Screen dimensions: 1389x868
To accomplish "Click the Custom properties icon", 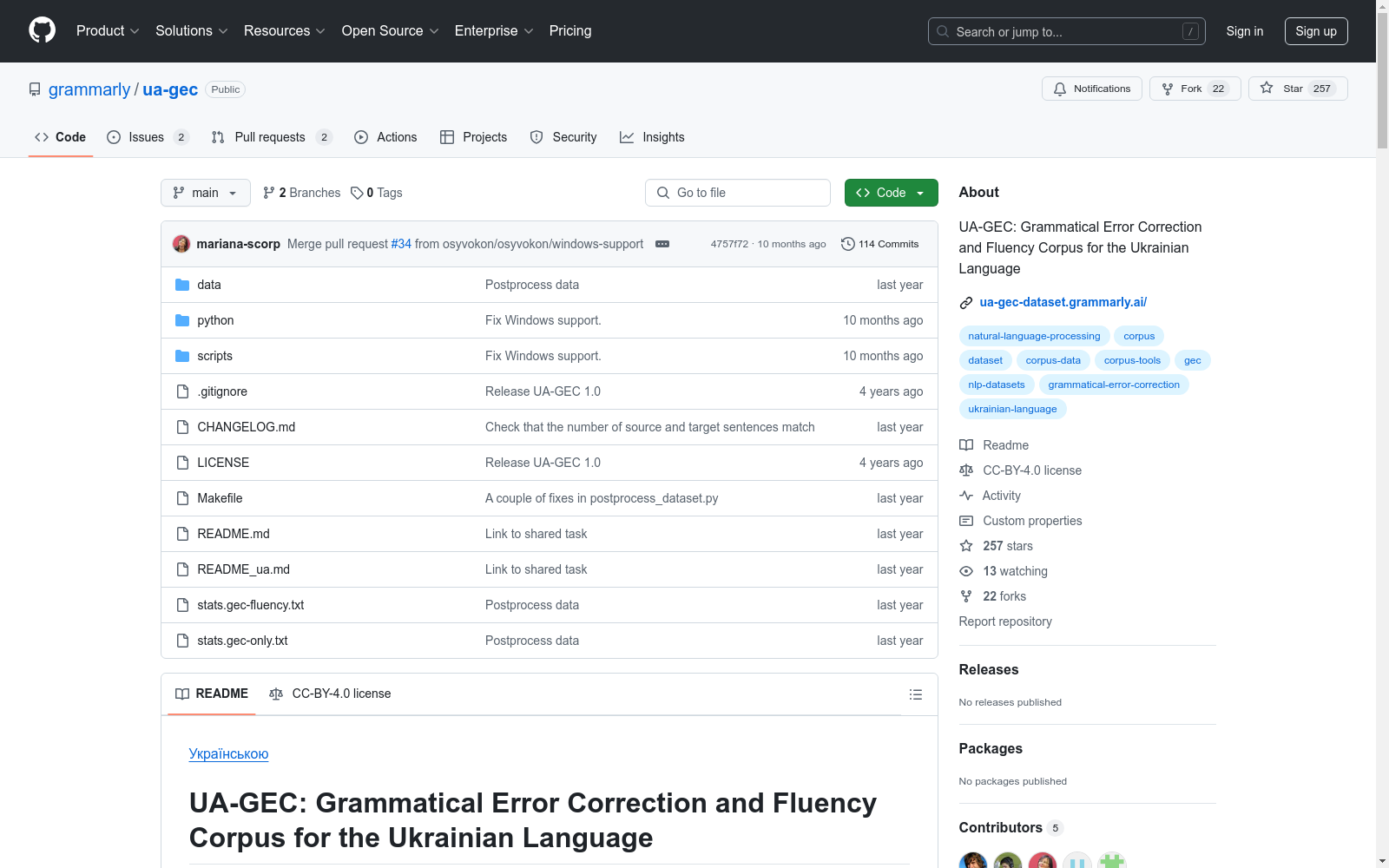I will pyautogui.click(x=966, y=521).
